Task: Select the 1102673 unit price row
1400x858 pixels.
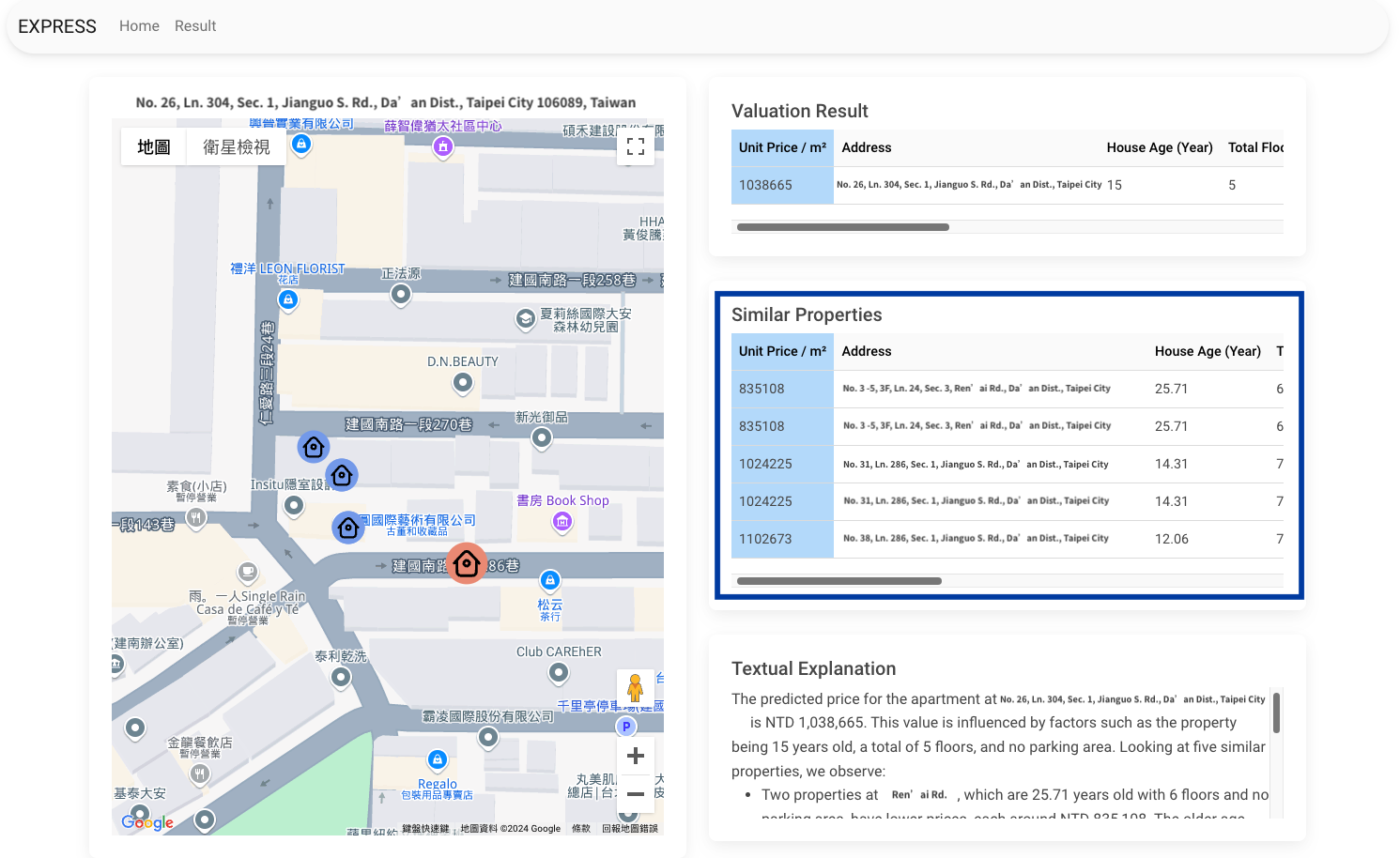Action: click(x=765, y=539)
